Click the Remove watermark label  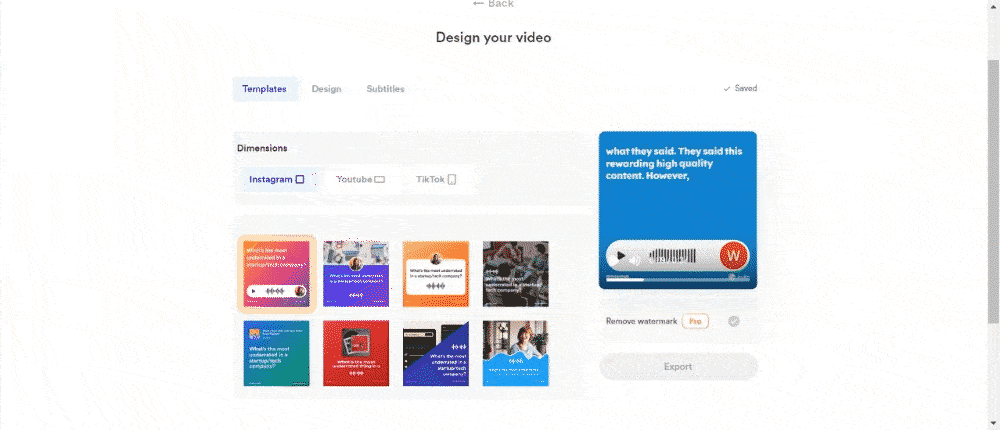click(641, 322)
